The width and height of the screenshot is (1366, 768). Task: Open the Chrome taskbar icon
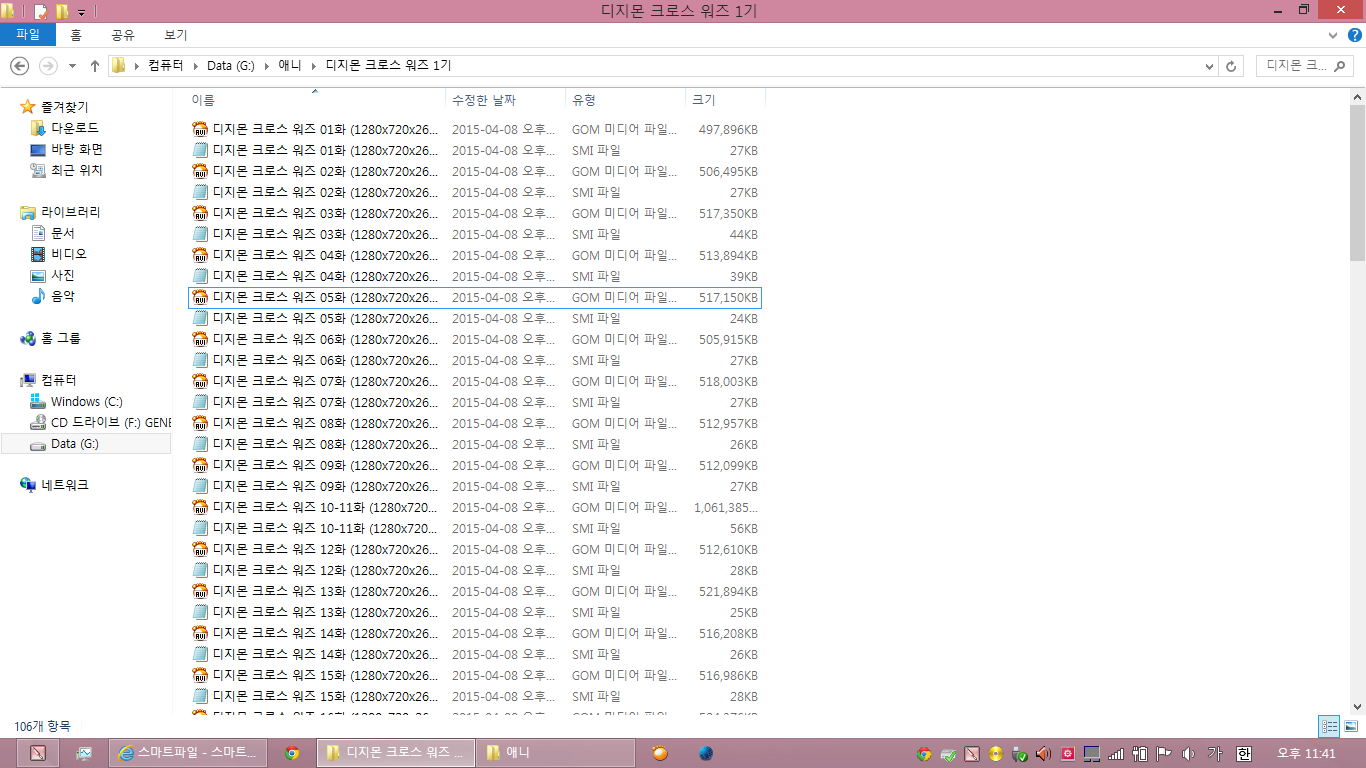coord(292,753)
